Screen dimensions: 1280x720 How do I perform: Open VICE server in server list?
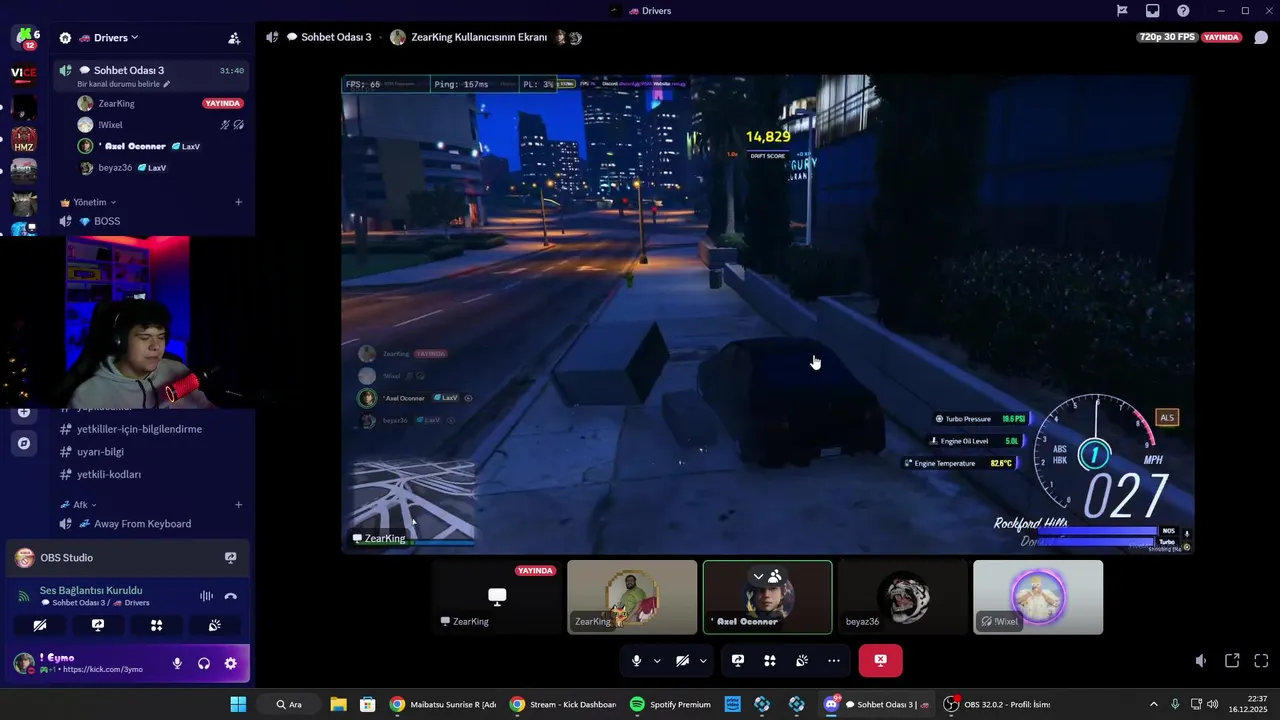coord(24,73)
